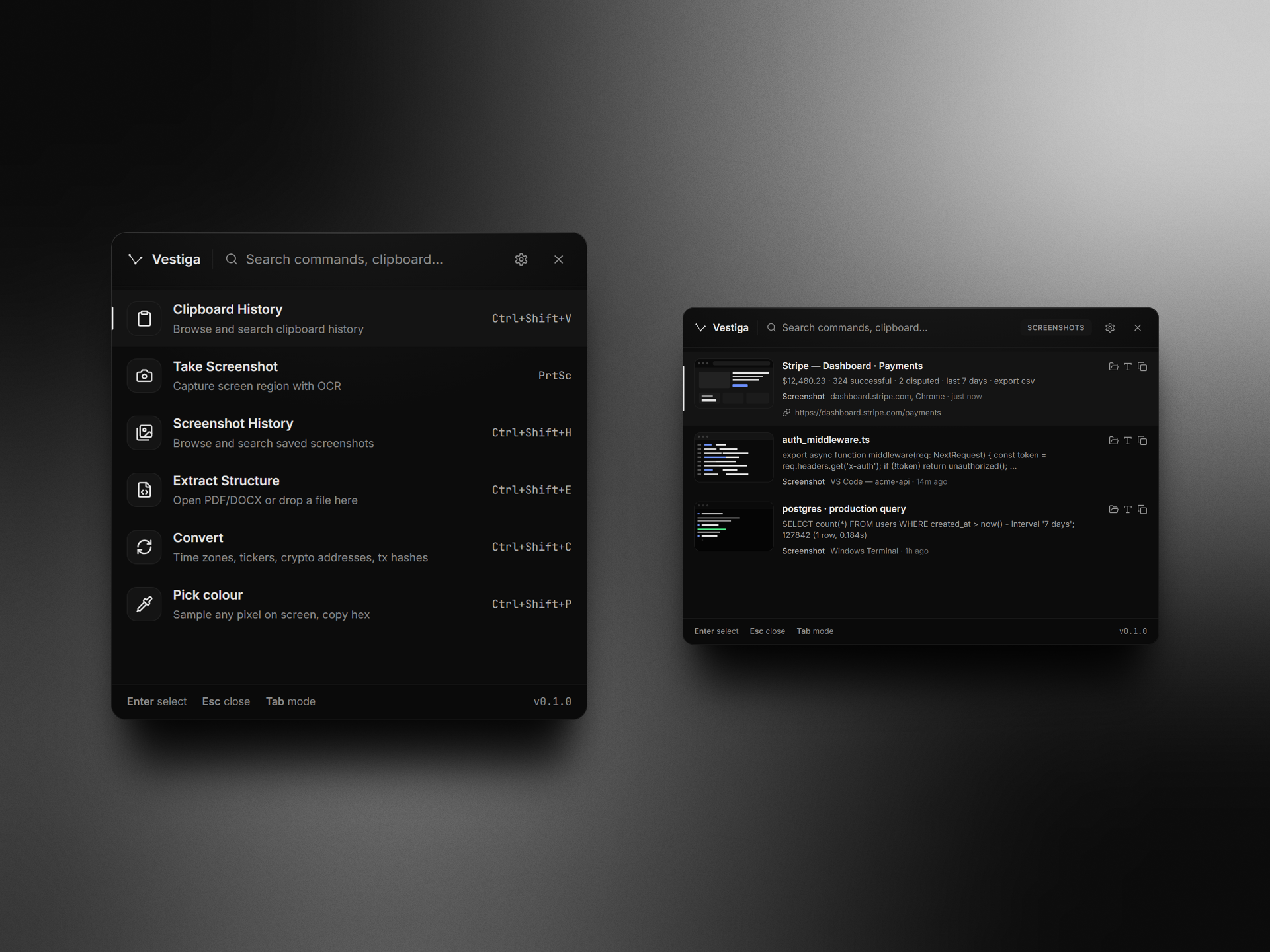The width and height of the screenshot is (1270, 952).
Task: Extract text from postgres production query screenshot
Action: pos(1128,510)
